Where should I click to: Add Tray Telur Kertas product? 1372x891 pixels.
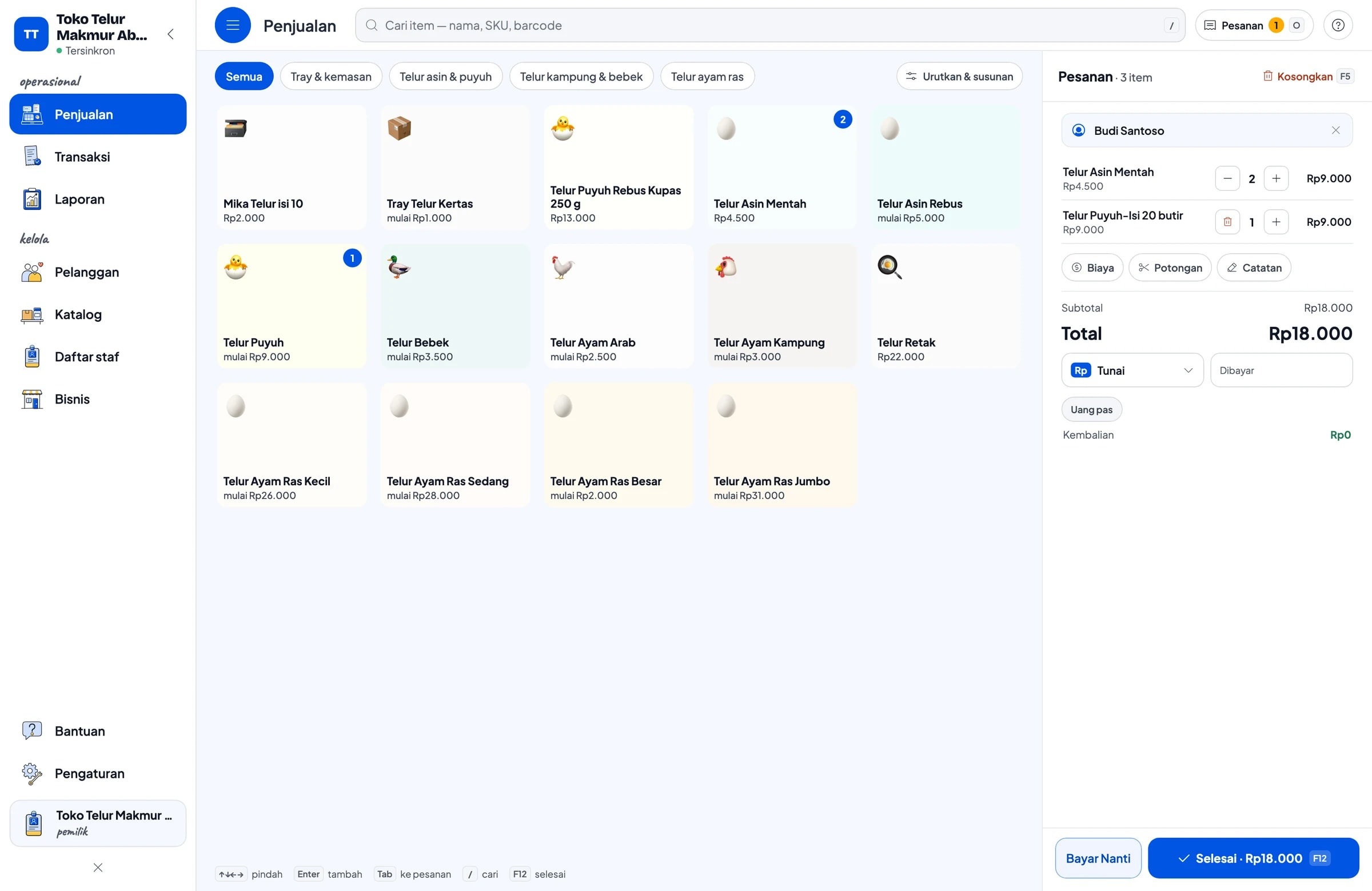(455, 167)
